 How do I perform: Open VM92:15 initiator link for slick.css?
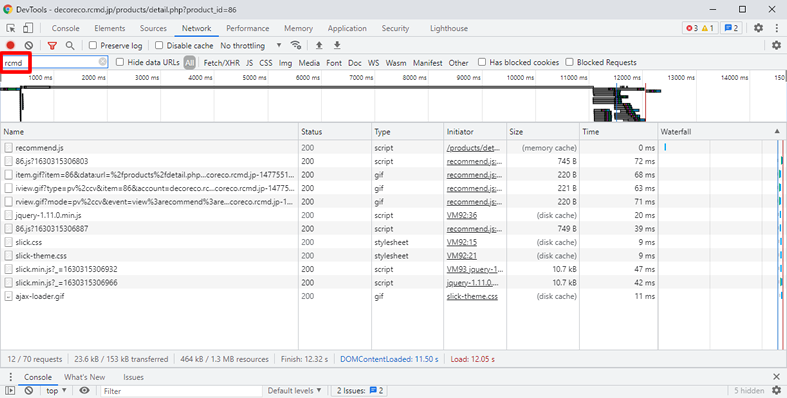(x=462, y=242)
